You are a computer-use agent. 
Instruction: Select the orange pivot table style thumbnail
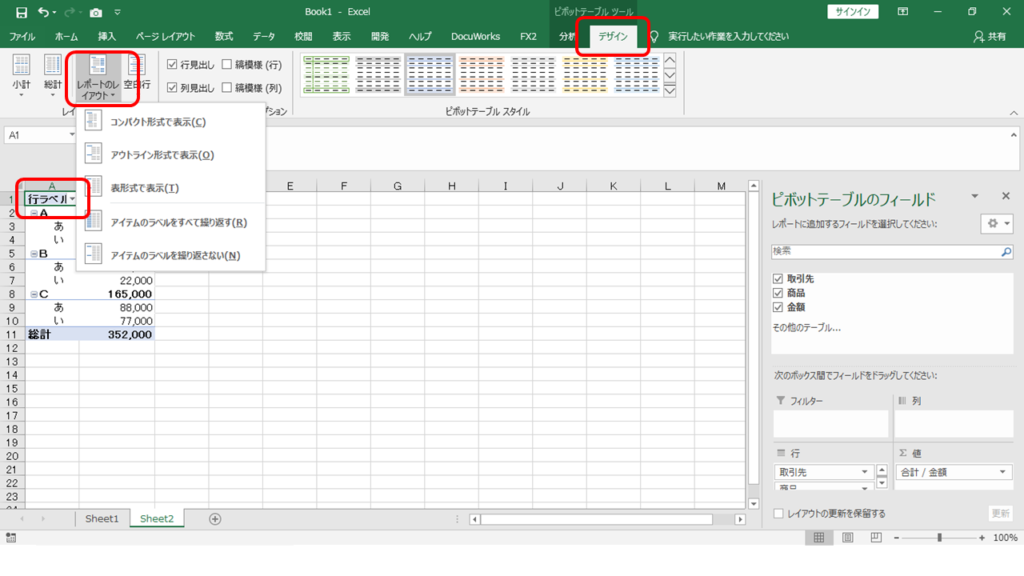(481, 74)
